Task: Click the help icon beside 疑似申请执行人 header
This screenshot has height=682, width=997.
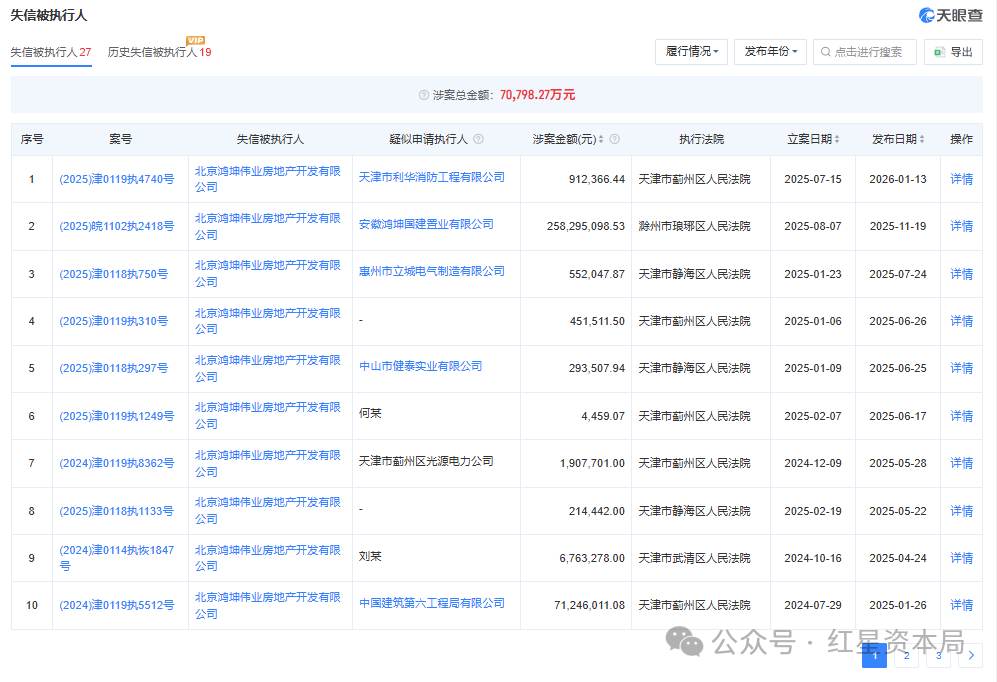Action: coord(478,140)
